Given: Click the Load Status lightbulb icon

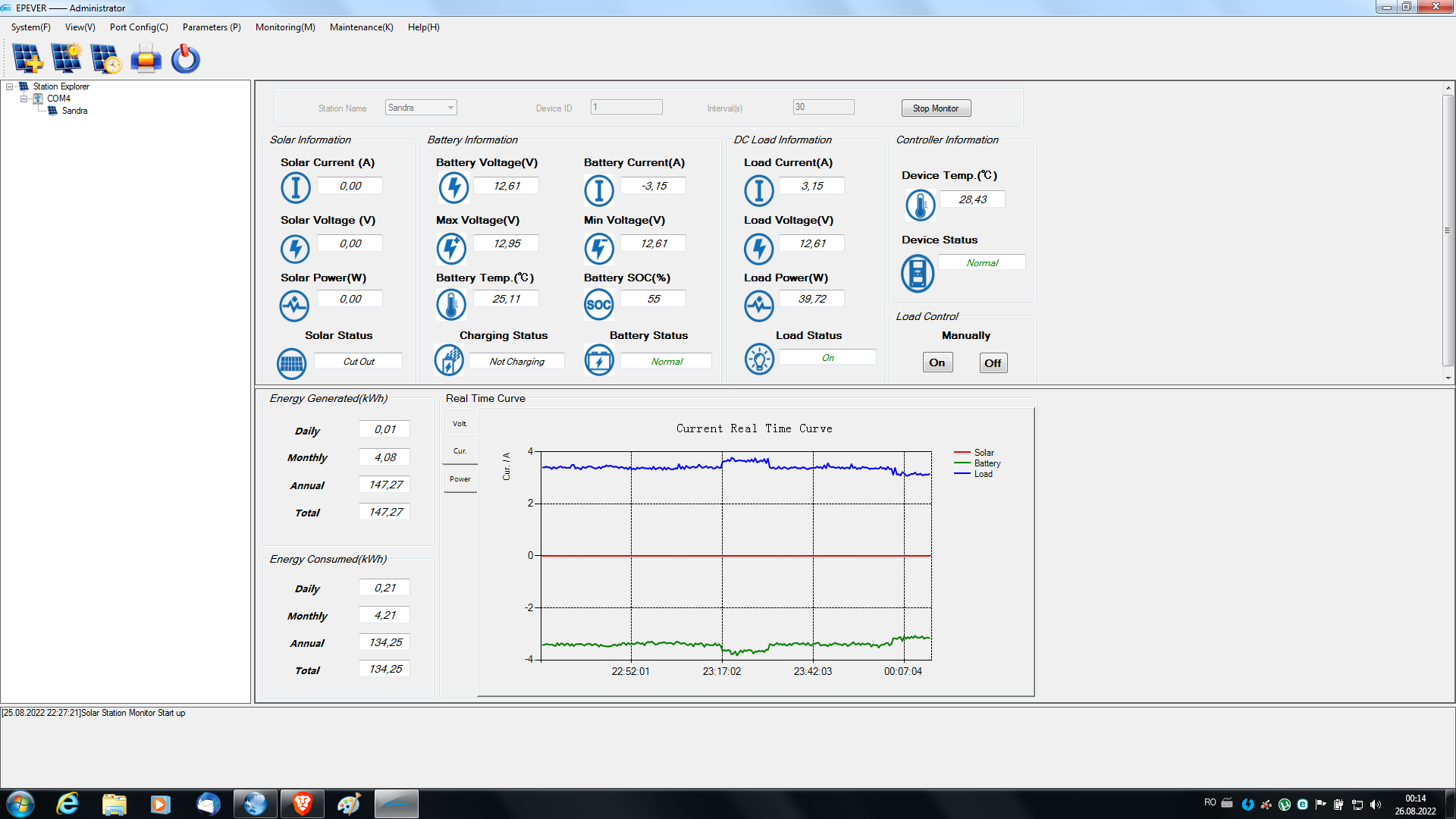Looking at the screenshot, I should (x=758, y=359).
